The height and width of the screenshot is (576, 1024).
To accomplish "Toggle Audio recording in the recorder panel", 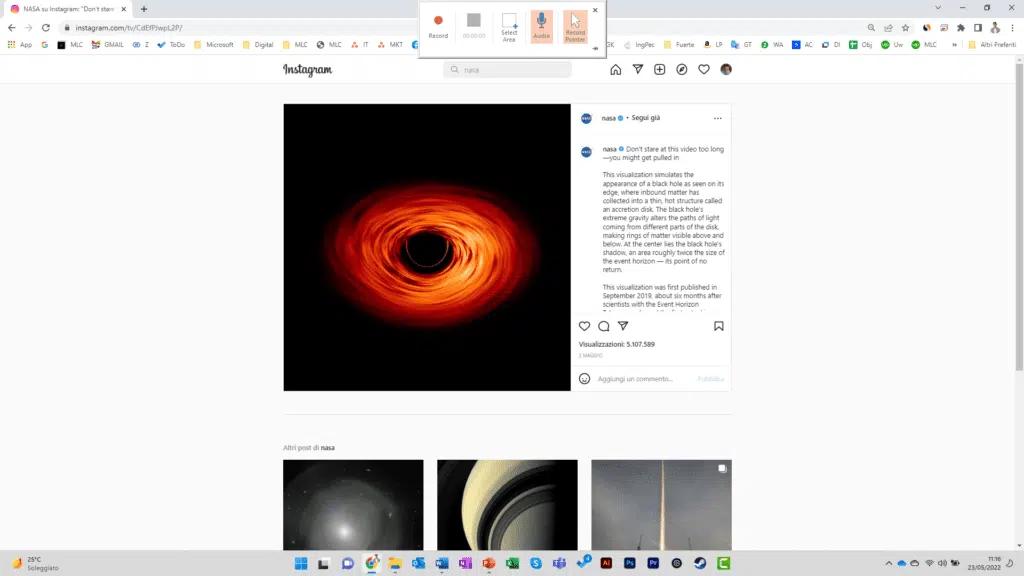I will pyautogui.click(x=541, y=26).
